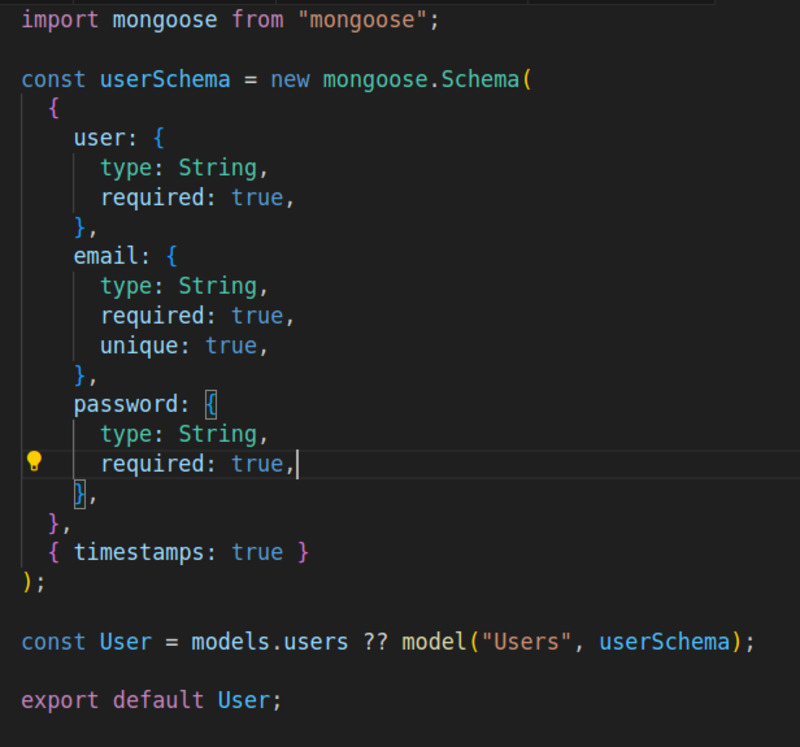Click the user property key
This screenshot has width=800, height=747.
click(x=99, y=138)
